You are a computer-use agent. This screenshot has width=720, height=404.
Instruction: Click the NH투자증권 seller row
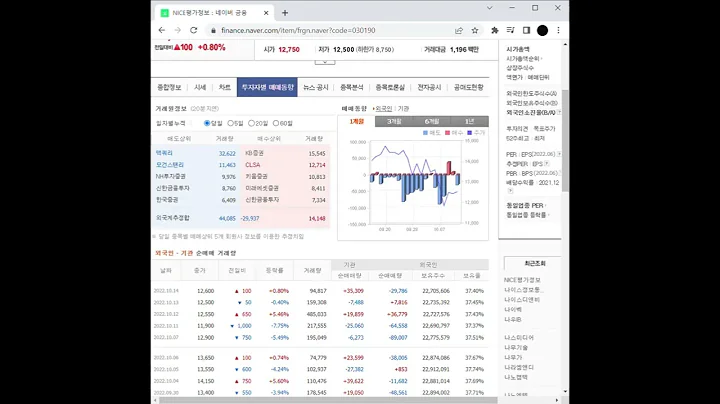[196, 176]
